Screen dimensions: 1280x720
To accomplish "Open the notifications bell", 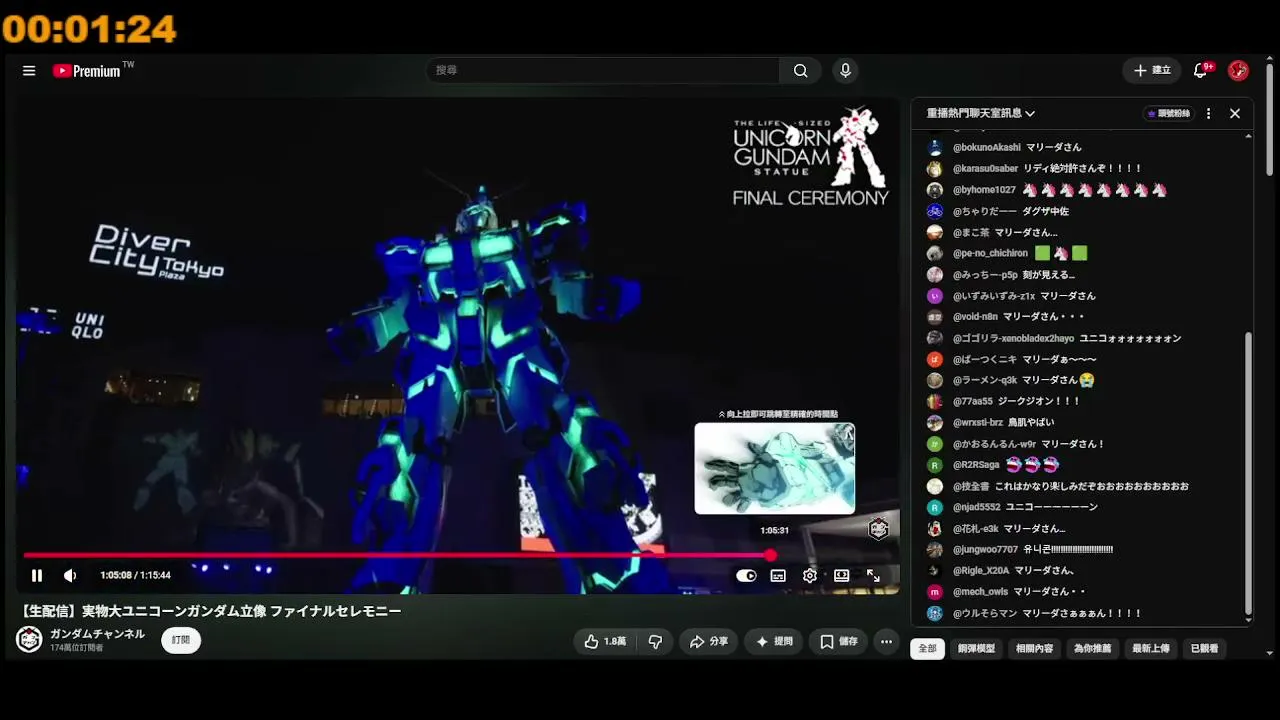I will point(1201,71).
